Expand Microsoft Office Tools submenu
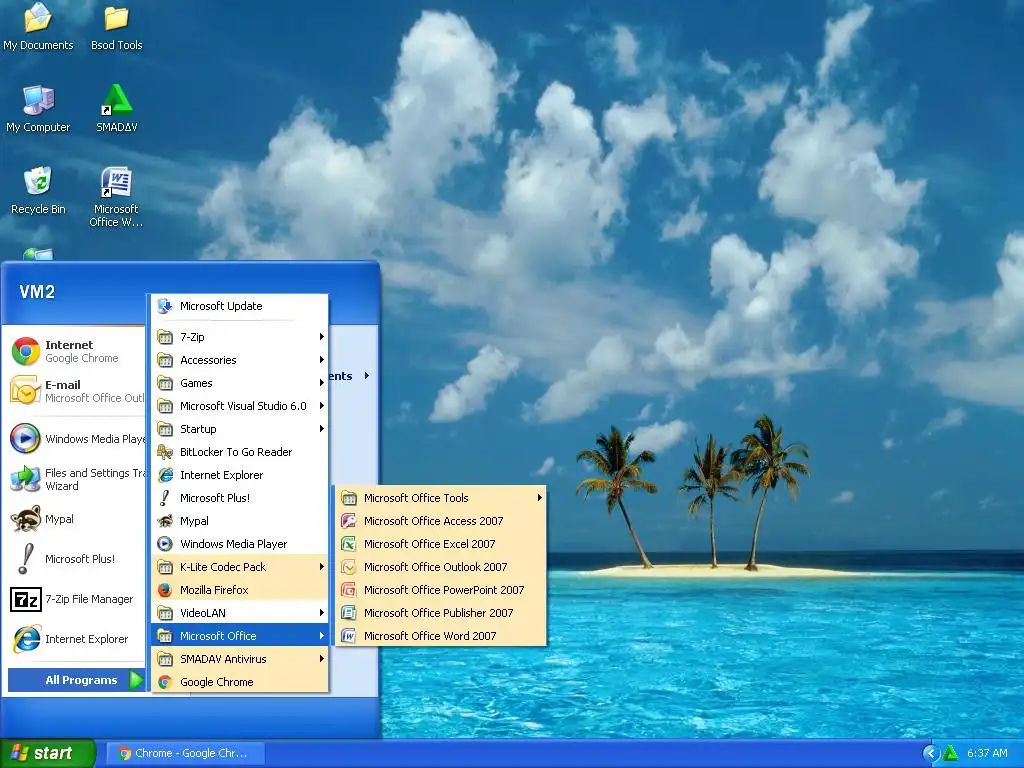The height and width of the screenshot is (768, 1024). (441, 498)
